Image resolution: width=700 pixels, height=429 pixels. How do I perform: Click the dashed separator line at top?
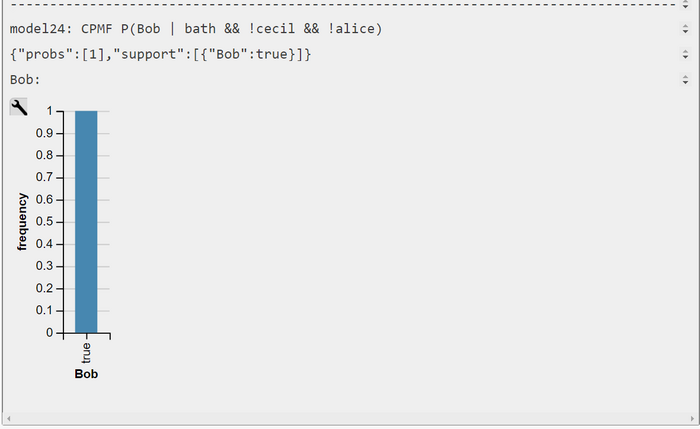click(x=342, y=4)
